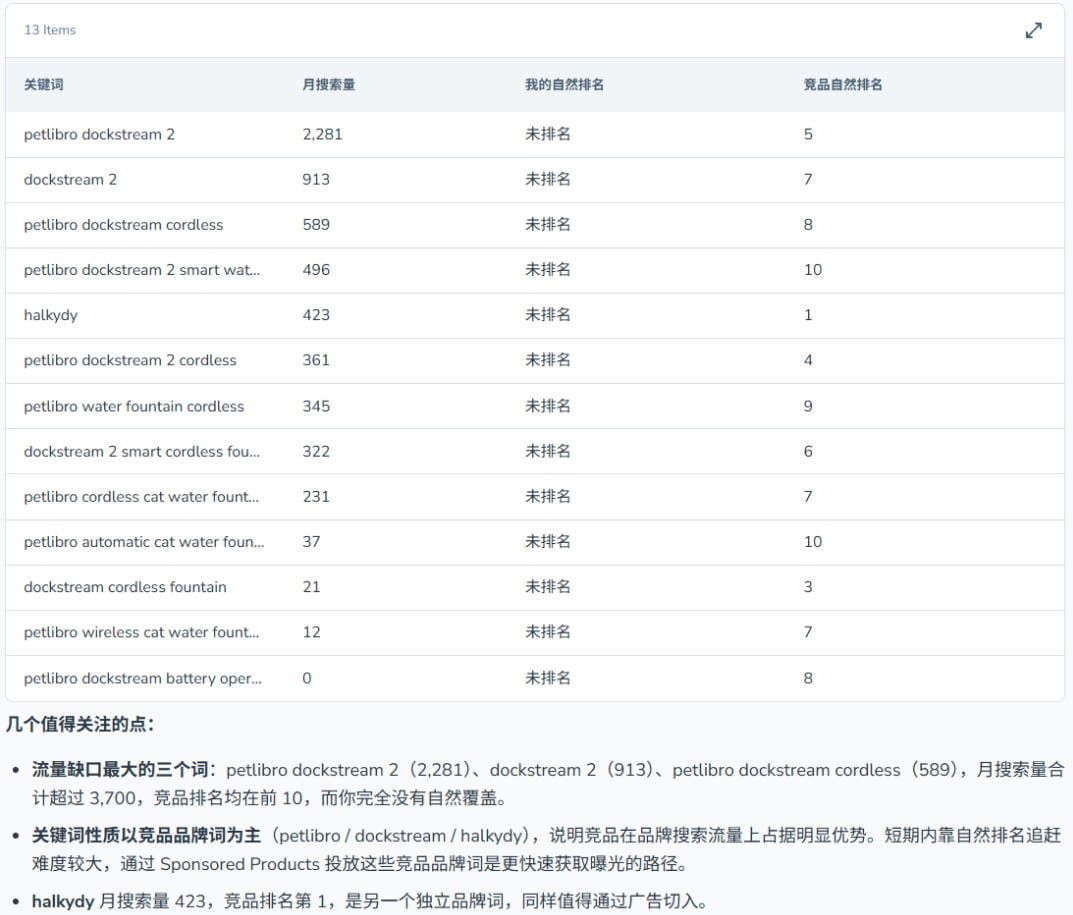The image size is (1073, 915).
Task: Click search volume value 2,281
Action: pos(322,134)
